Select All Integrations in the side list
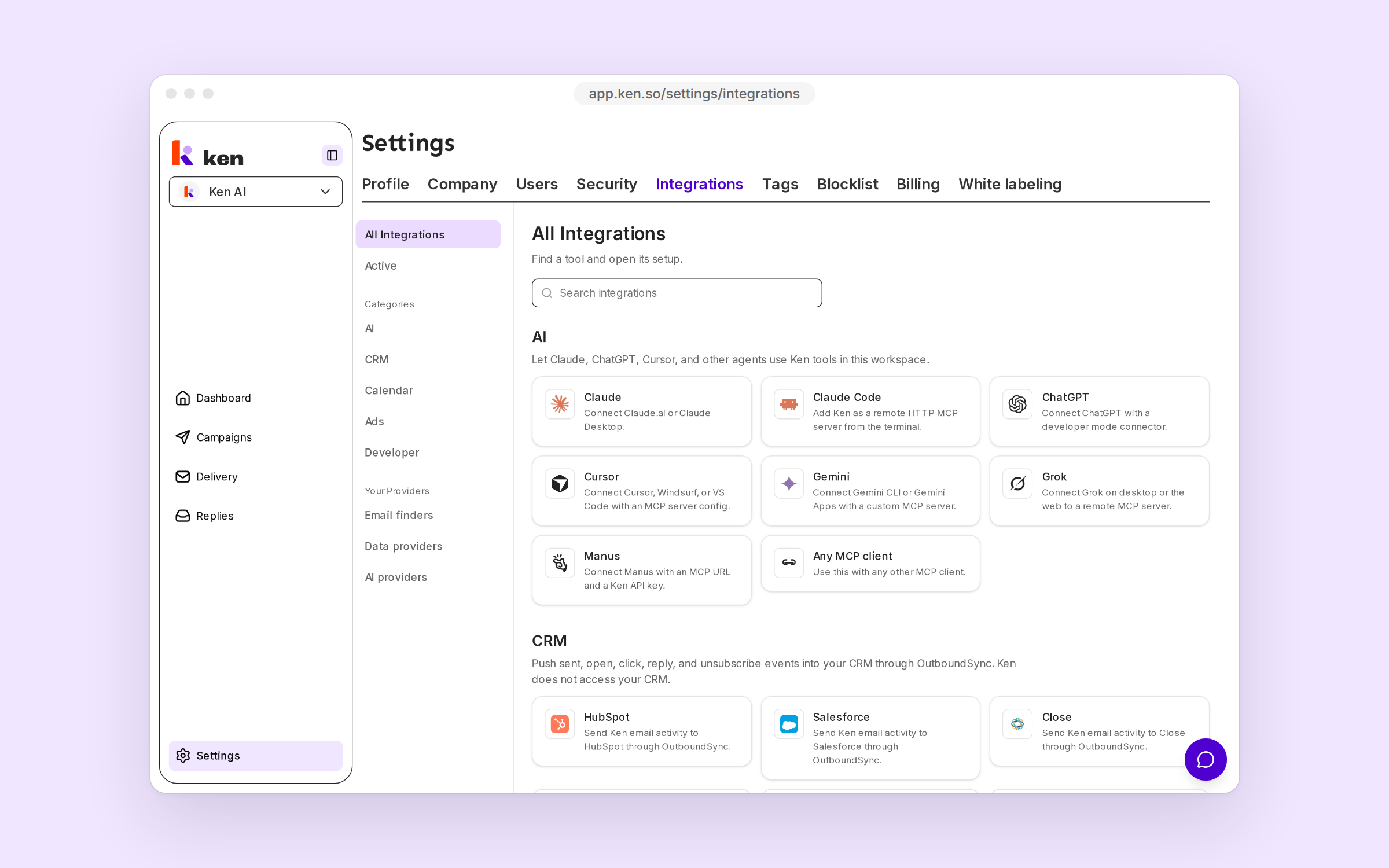The height and width of the screenshot is (868, 1389). coord(428,234)
